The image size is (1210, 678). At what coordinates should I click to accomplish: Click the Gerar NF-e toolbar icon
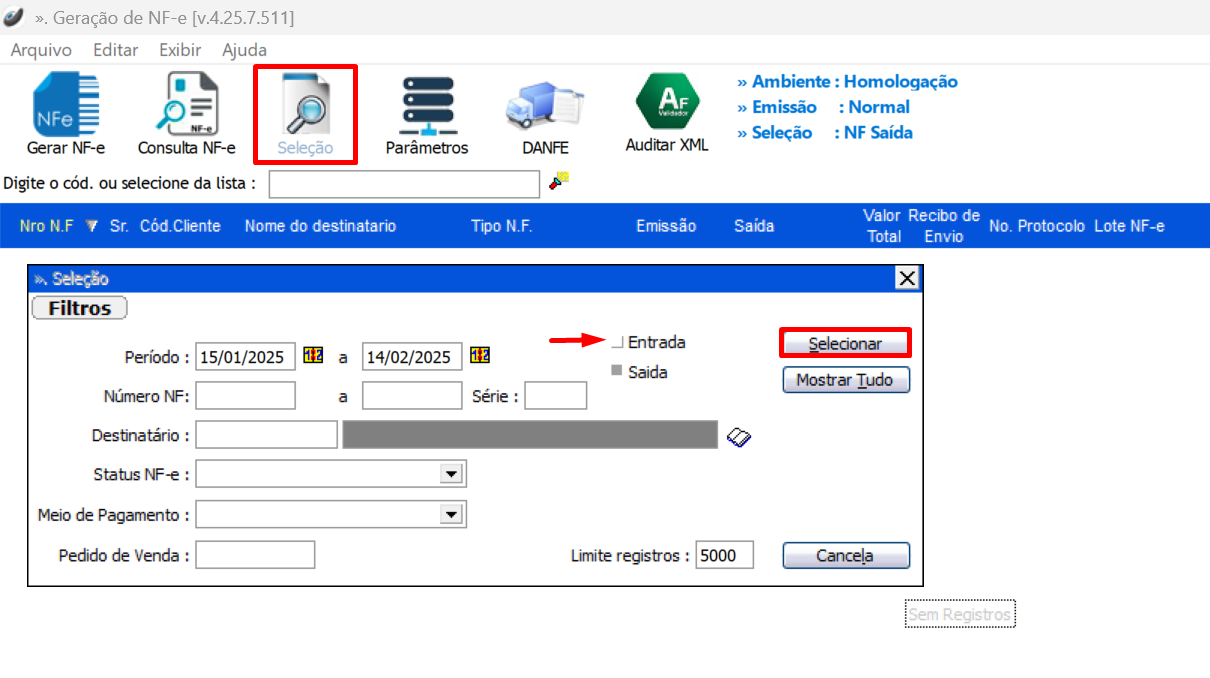pyautogui.click(x=66, y=106)
